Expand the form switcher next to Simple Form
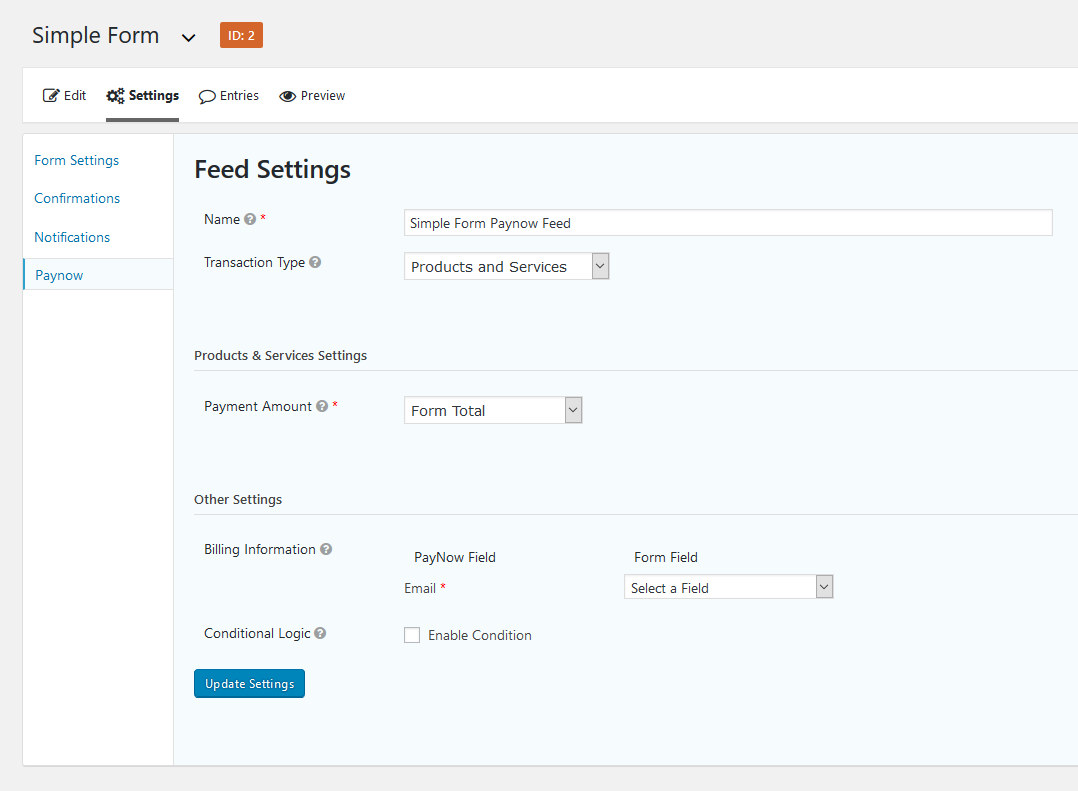This screenshot has width=1078, height=791. click(188, 36)
